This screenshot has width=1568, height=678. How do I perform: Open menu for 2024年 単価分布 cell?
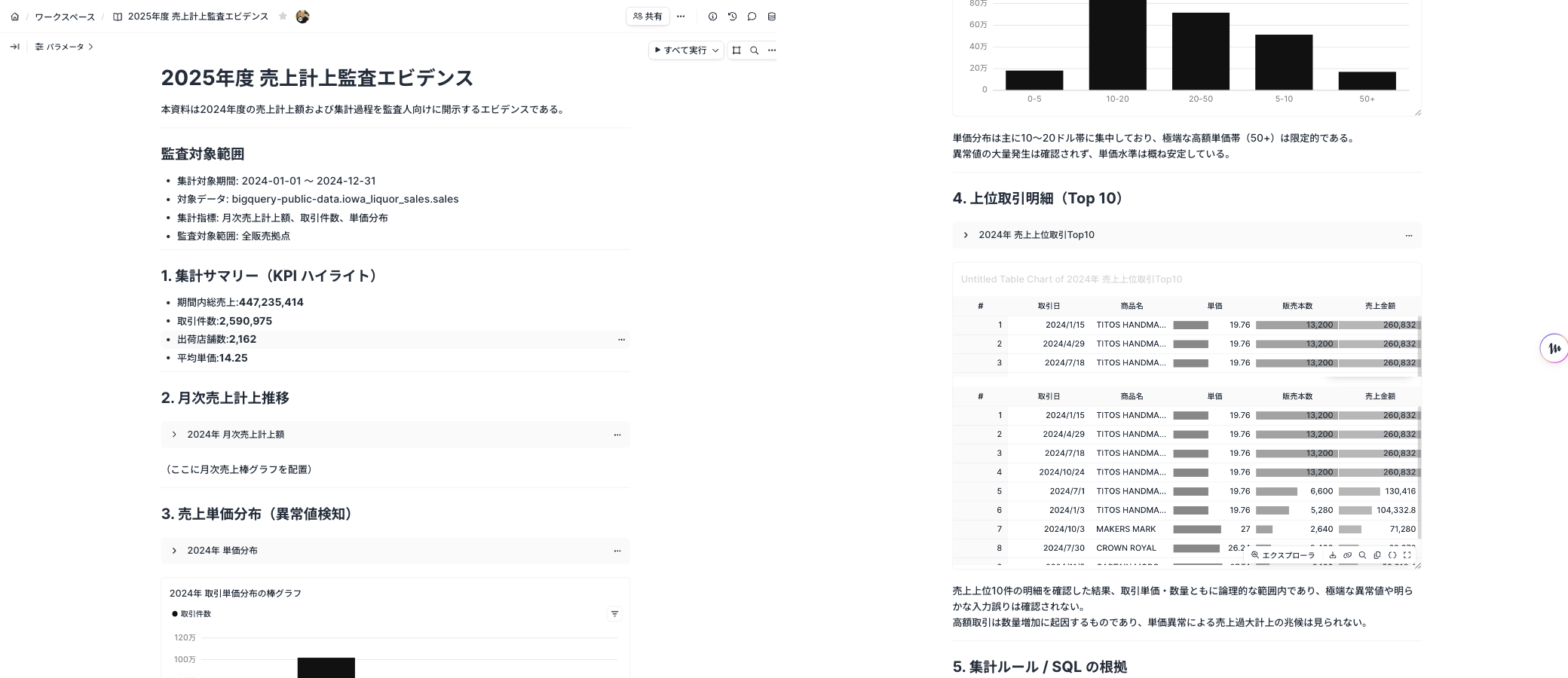pos(617,551)
